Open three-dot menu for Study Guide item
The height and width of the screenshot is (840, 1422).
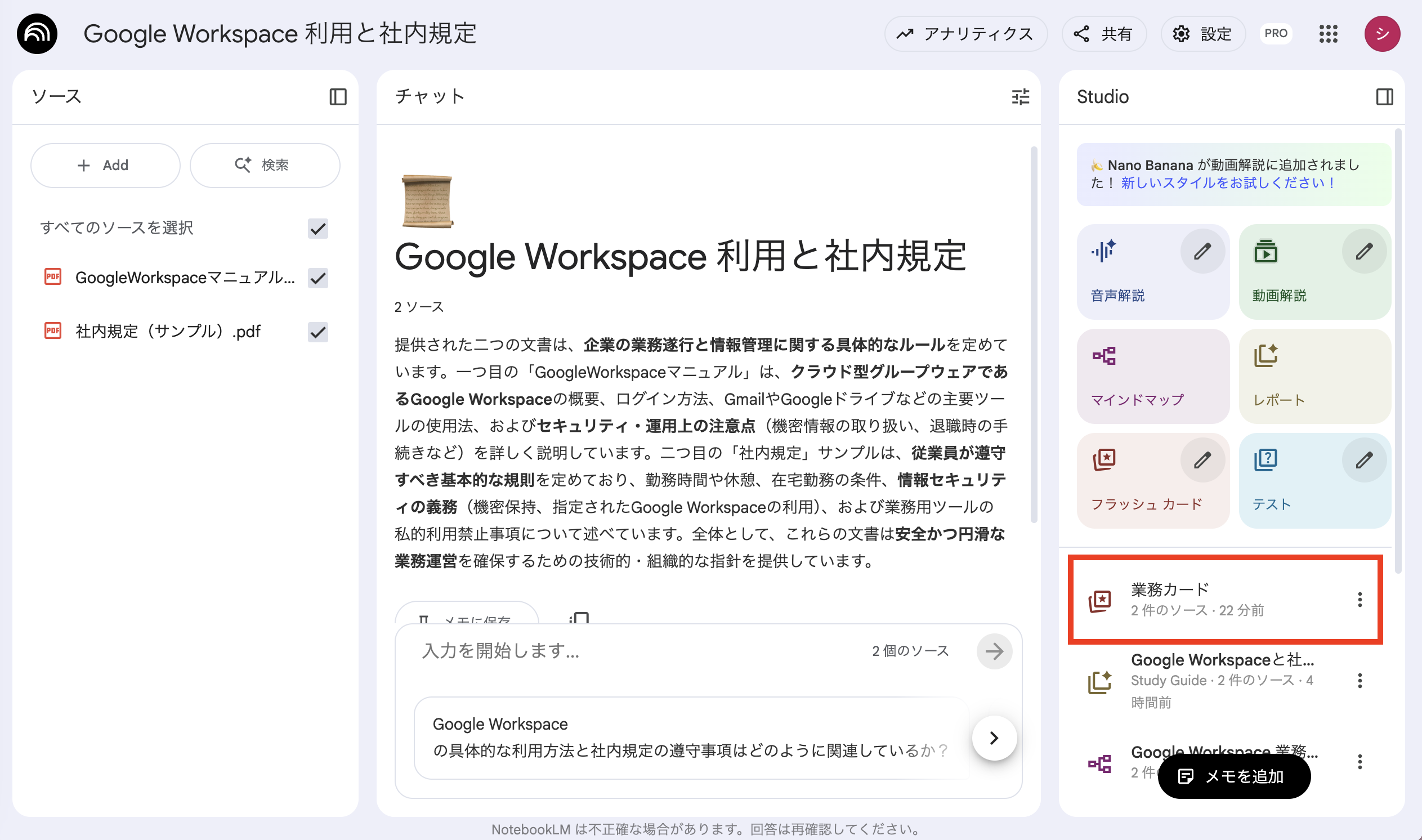pos(1359,680)
